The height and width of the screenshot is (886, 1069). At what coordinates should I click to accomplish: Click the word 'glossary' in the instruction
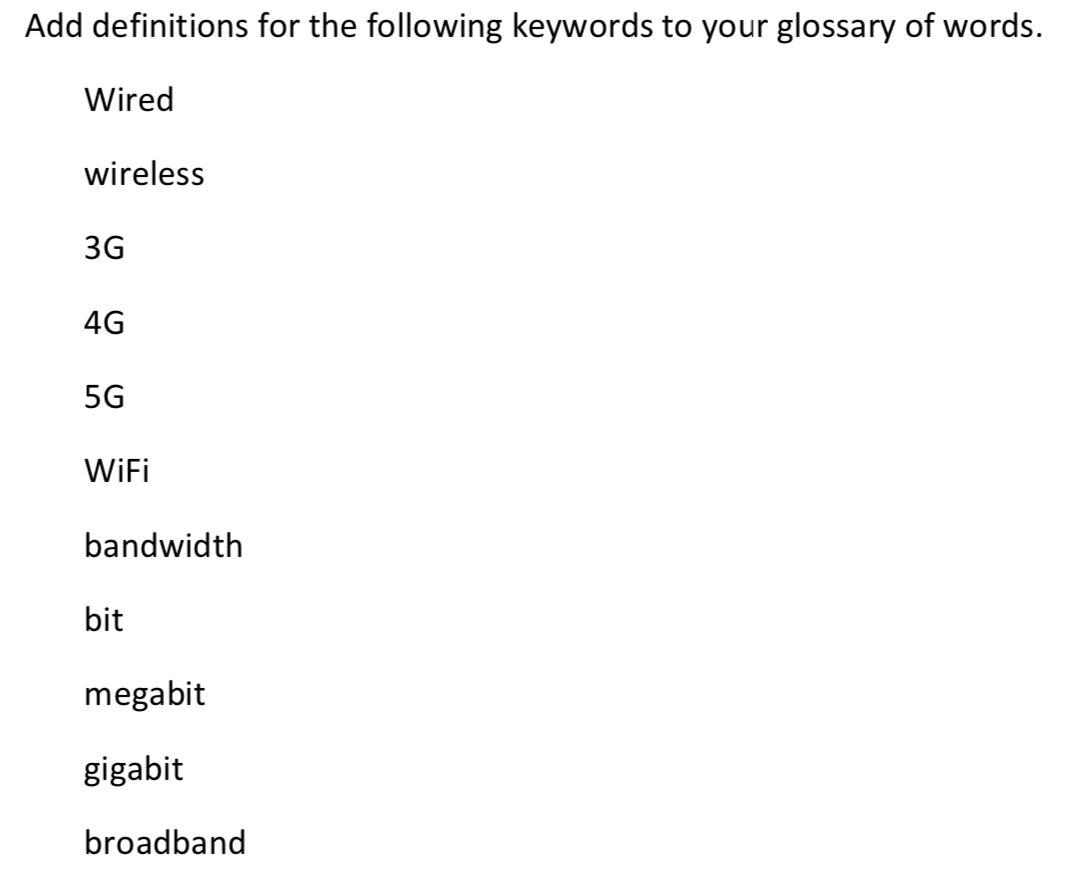[x=835, y=29]
